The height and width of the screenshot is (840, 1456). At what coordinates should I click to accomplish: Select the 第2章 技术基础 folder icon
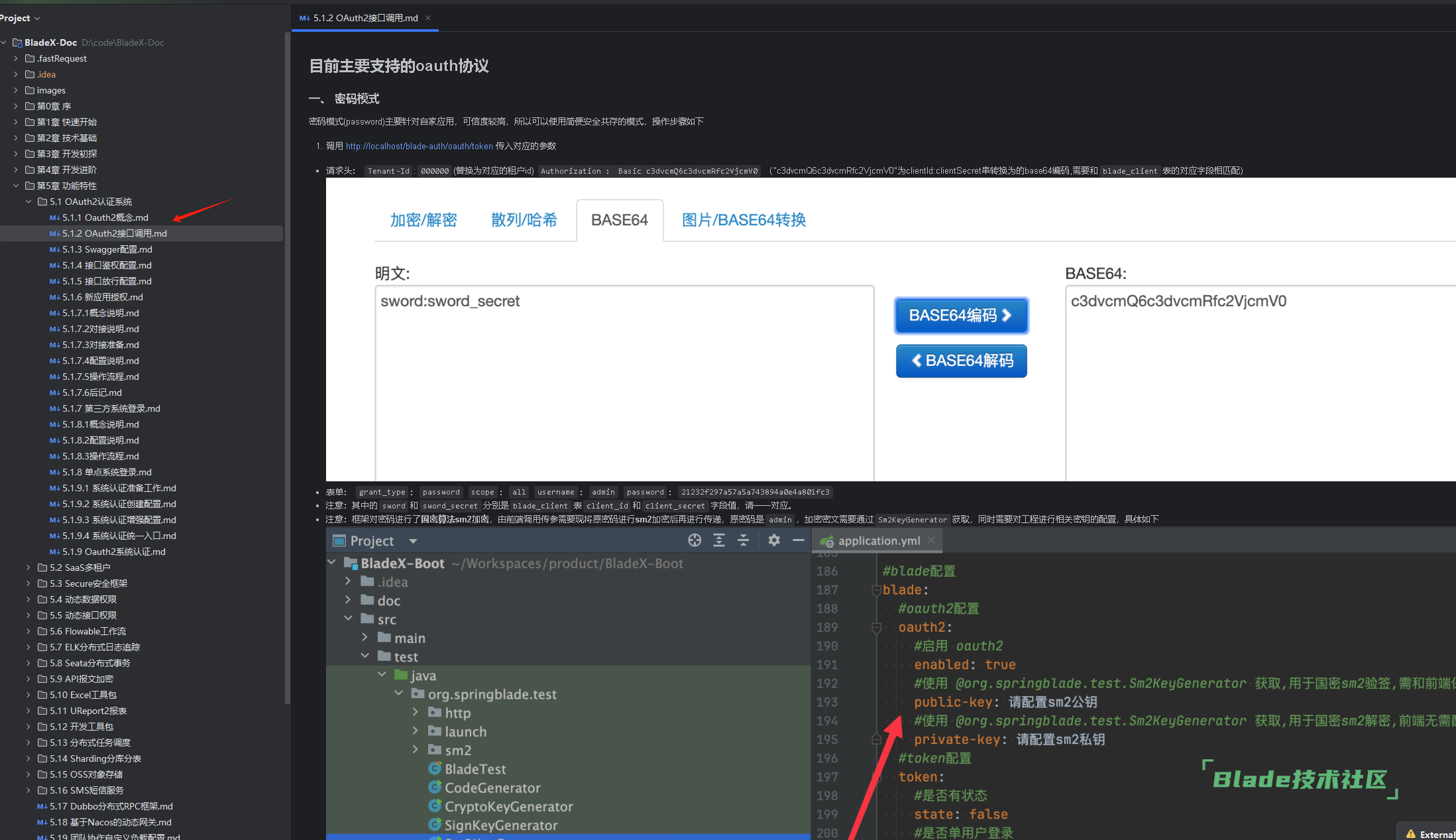pos(30,138)
